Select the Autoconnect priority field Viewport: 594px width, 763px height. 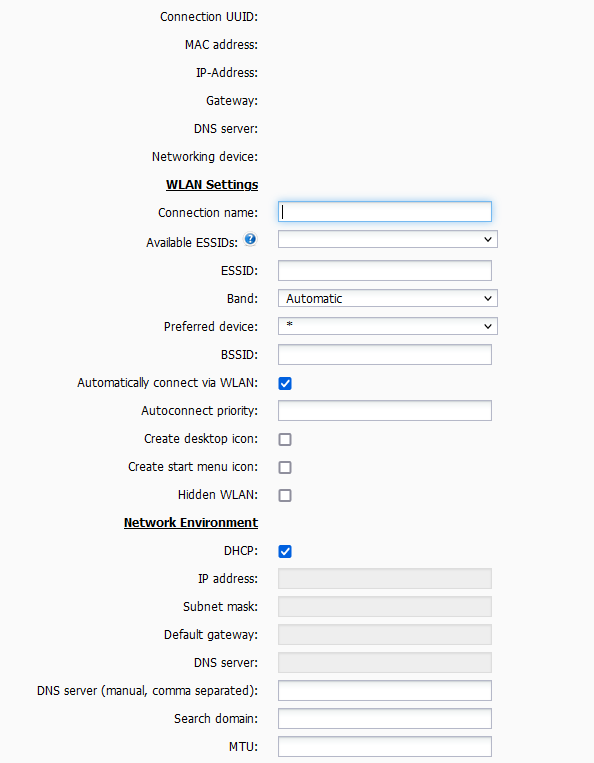click(x=385, y=411)
